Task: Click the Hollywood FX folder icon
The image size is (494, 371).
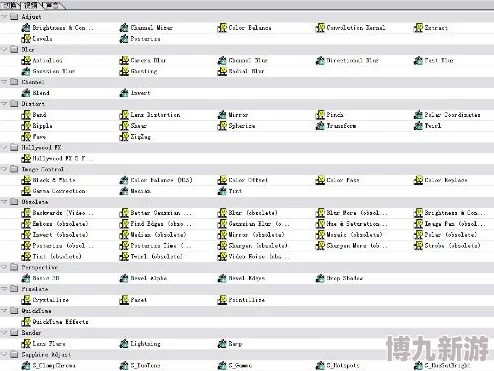Action: [x=14, y=147]
